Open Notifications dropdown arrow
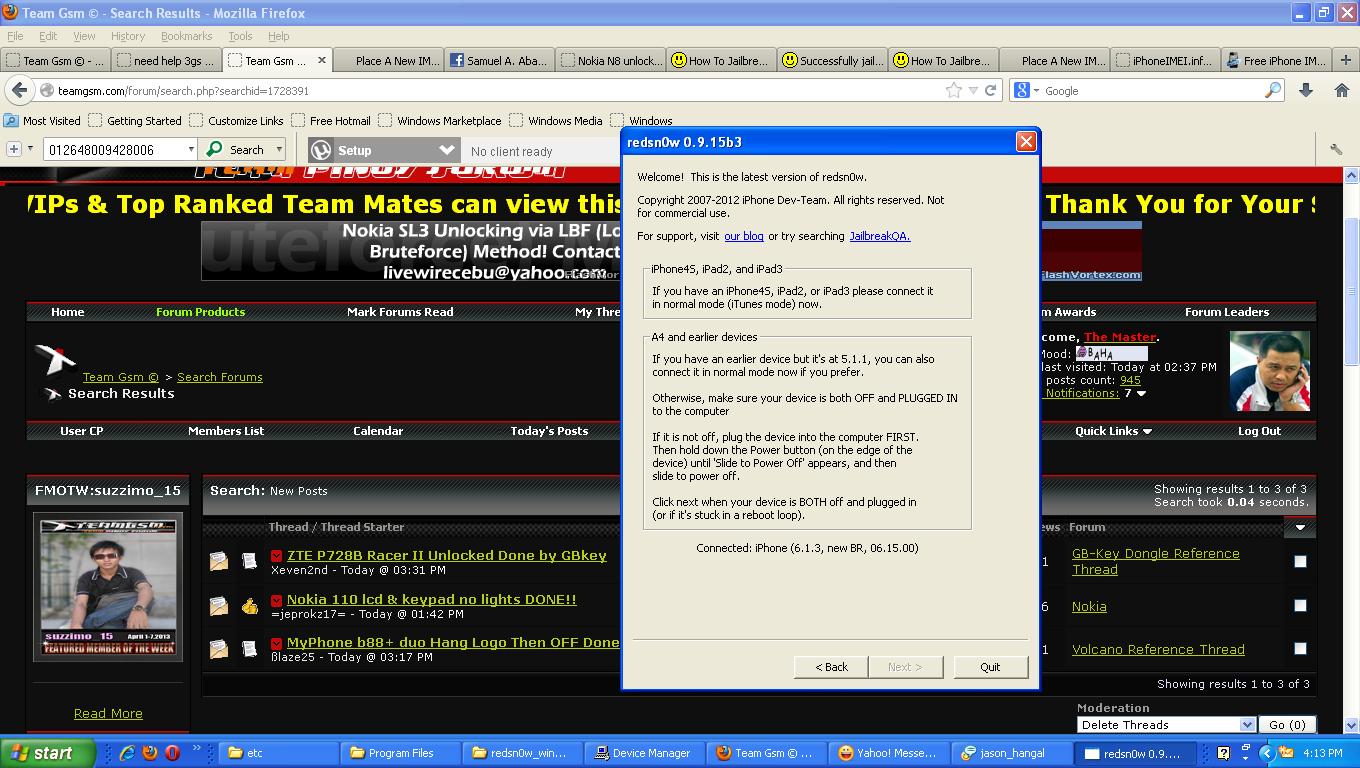 [x=1141, y=394]
